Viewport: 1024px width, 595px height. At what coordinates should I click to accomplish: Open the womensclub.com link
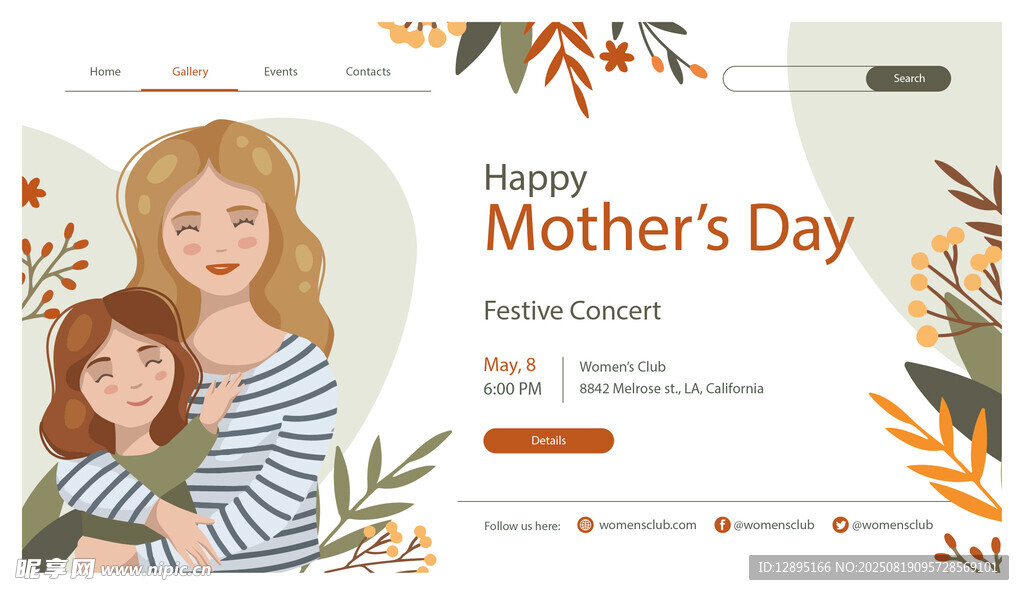[x=647, y=525]
